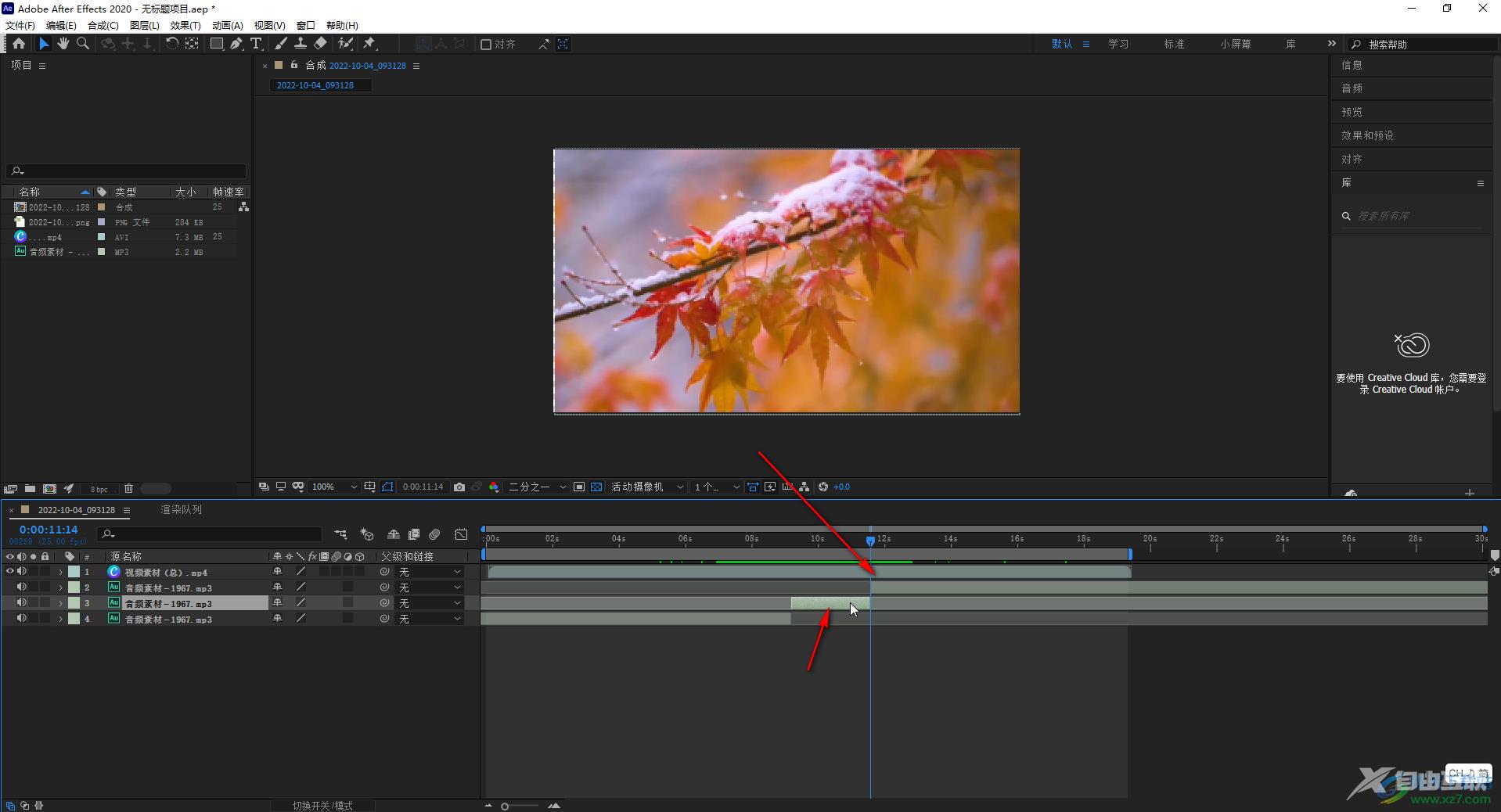The image size is (1501, 812).
Task: Select the Clone Stamp tool
Action: (x=301, y=44)
